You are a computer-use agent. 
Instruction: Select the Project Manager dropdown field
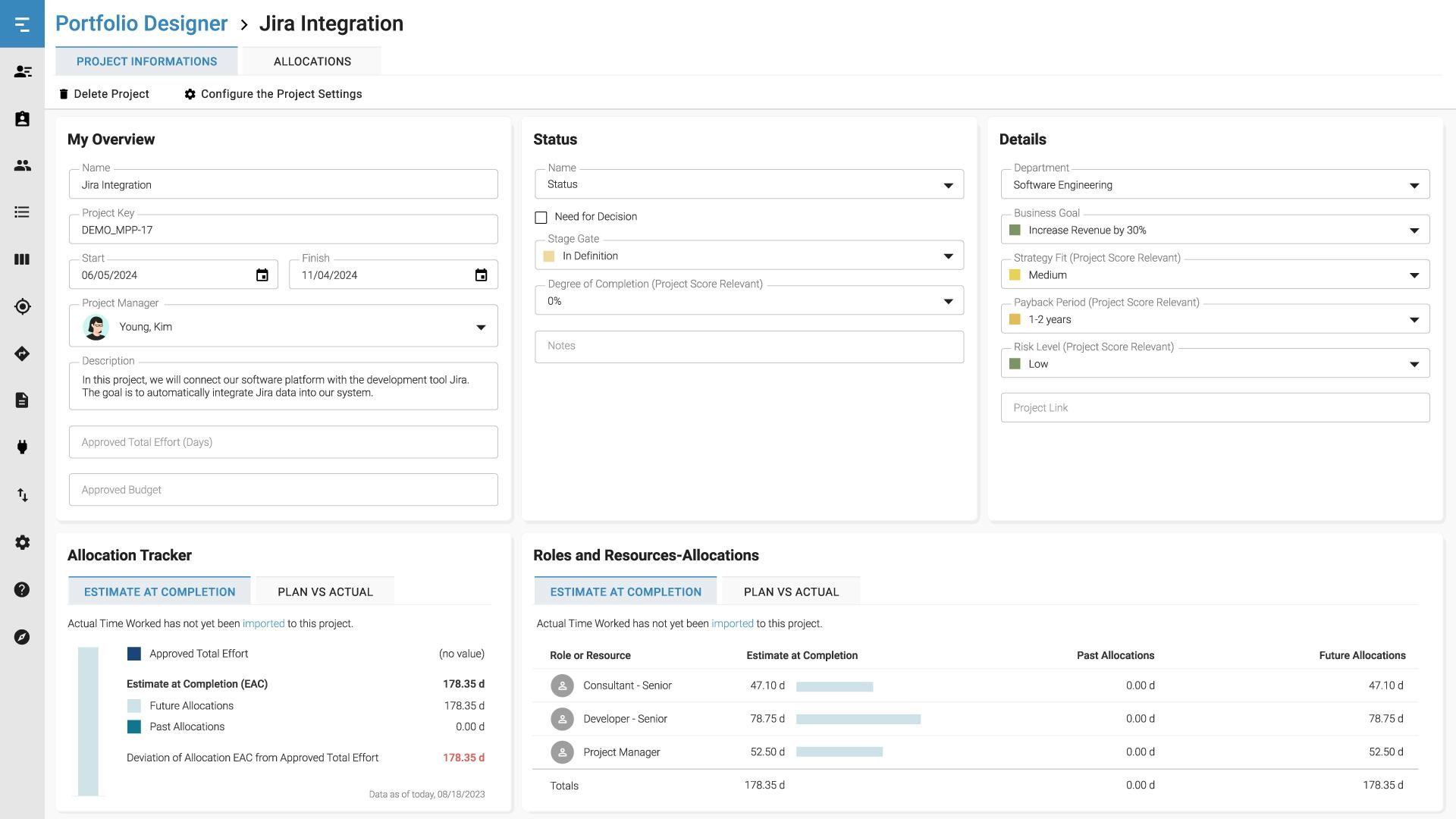click(283, 327)
